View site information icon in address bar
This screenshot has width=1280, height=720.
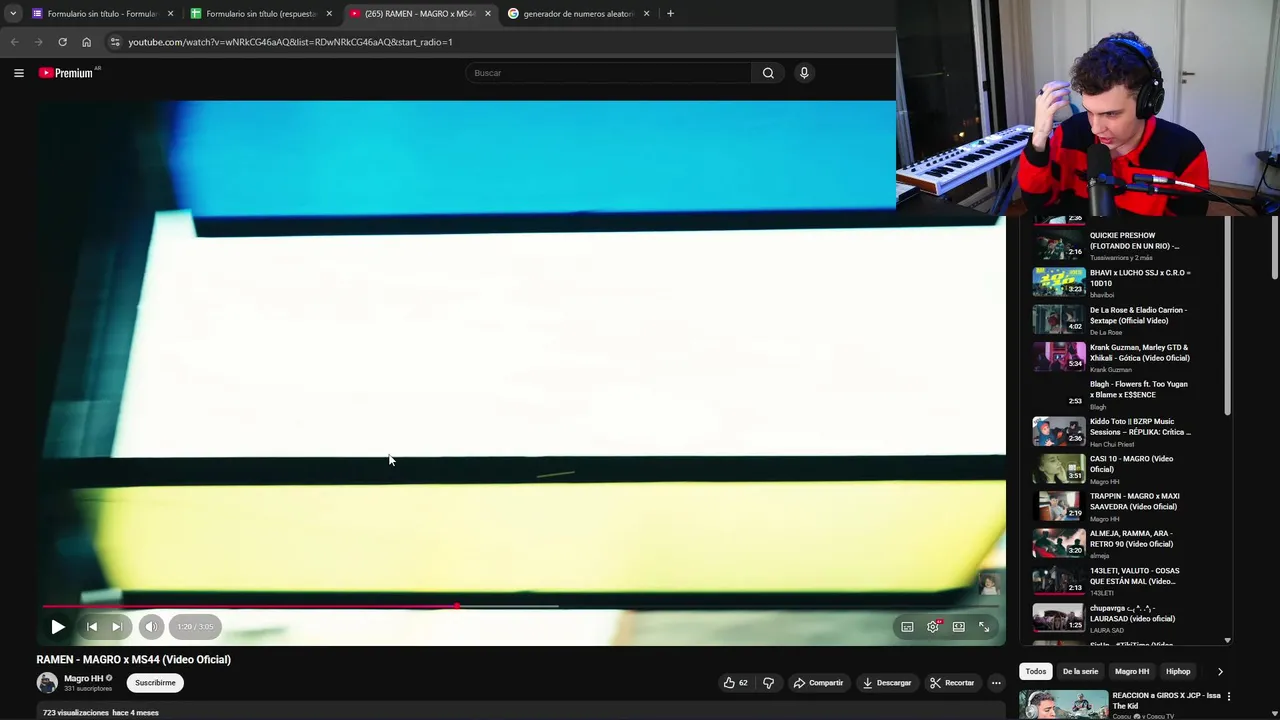(x=115, y=42)
